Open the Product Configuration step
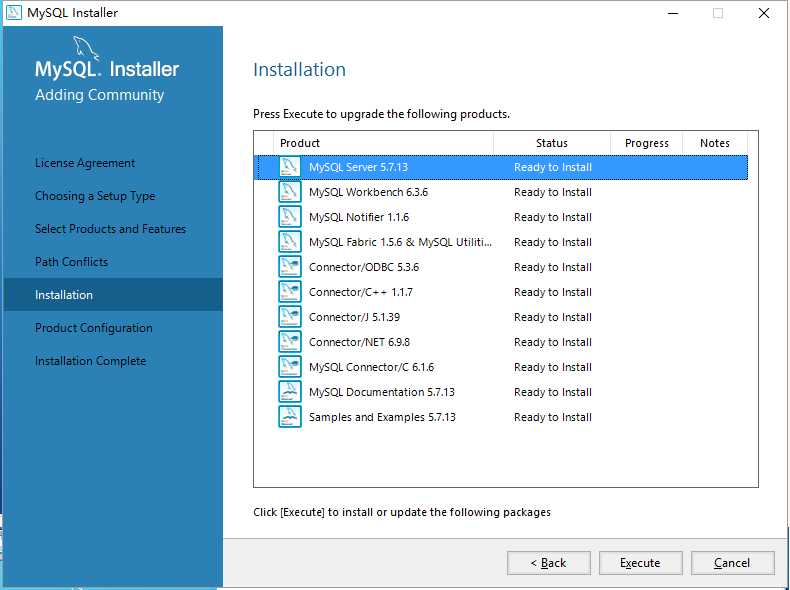 tap(94, 328)
